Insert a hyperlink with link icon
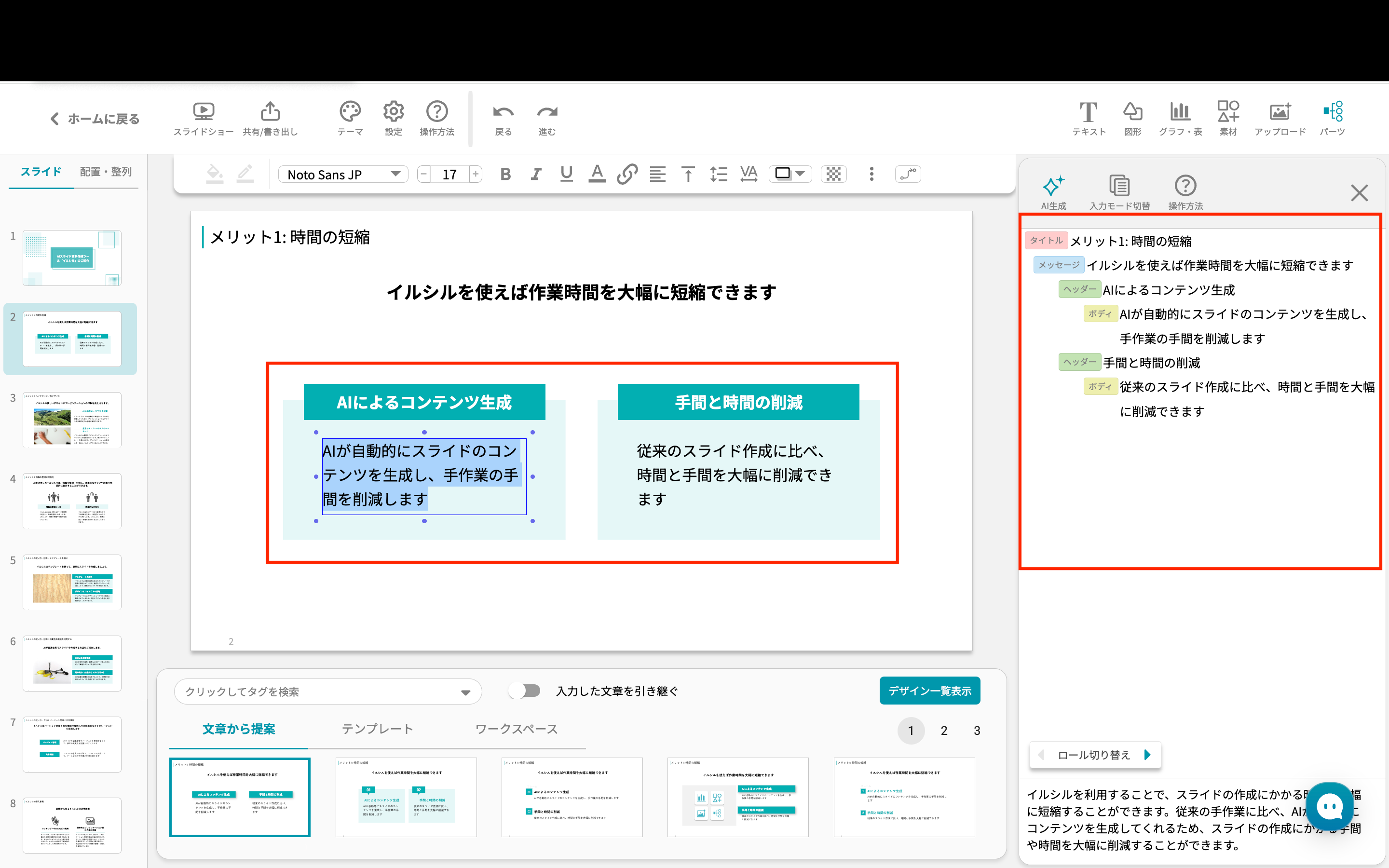 (627, 174)
